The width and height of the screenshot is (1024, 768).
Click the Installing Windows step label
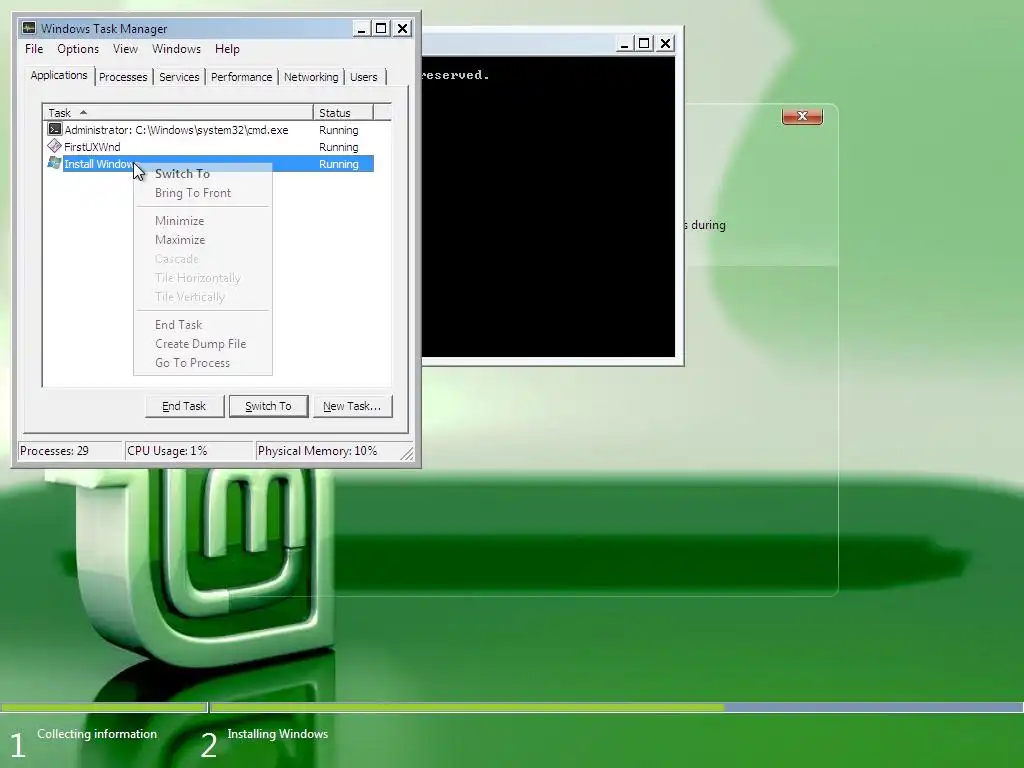point(278,734)
